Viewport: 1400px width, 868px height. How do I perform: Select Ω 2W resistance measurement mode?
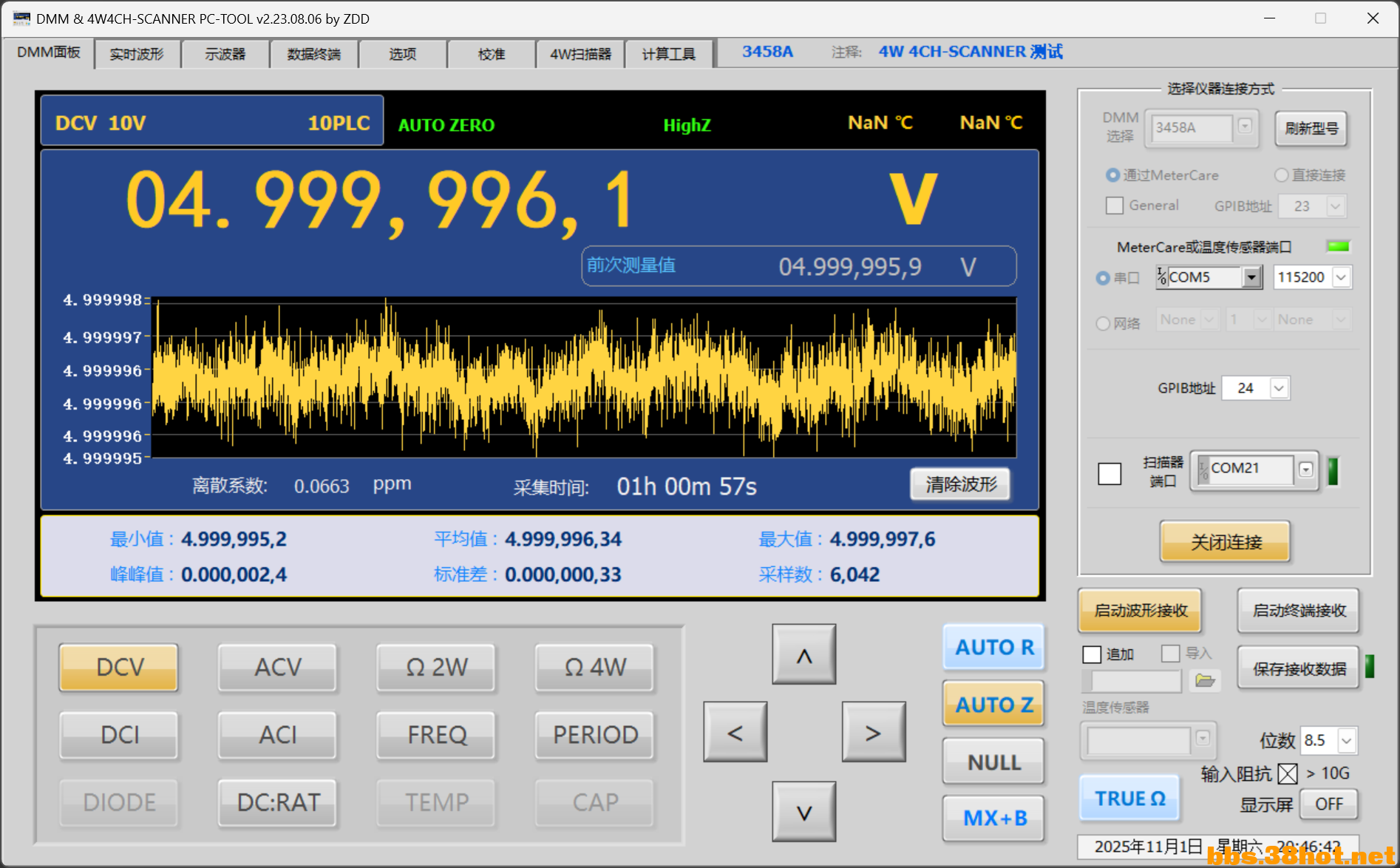(x=436, y=668)
